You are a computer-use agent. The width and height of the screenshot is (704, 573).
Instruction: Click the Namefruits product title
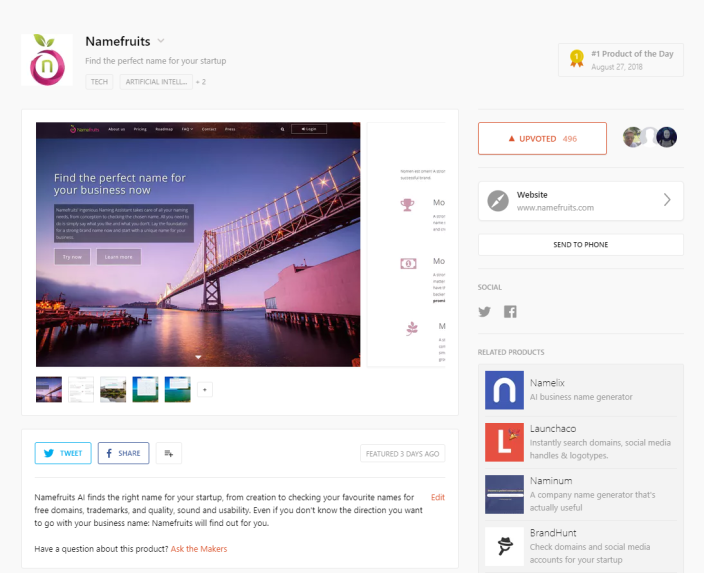118,41
